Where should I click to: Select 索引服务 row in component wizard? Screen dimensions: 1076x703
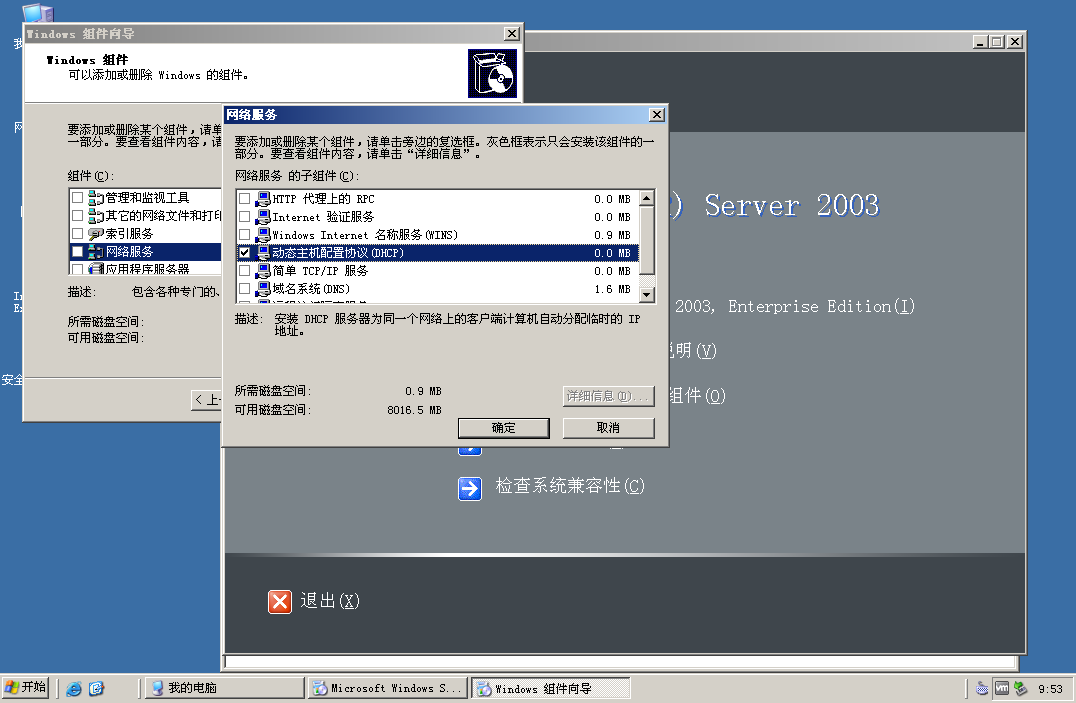click(145, 234)
